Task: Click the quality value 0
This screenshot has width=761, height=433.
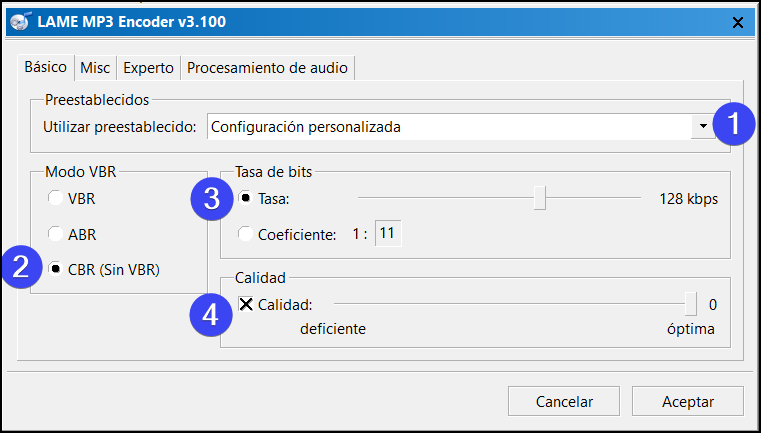Action: pos(713,305)
